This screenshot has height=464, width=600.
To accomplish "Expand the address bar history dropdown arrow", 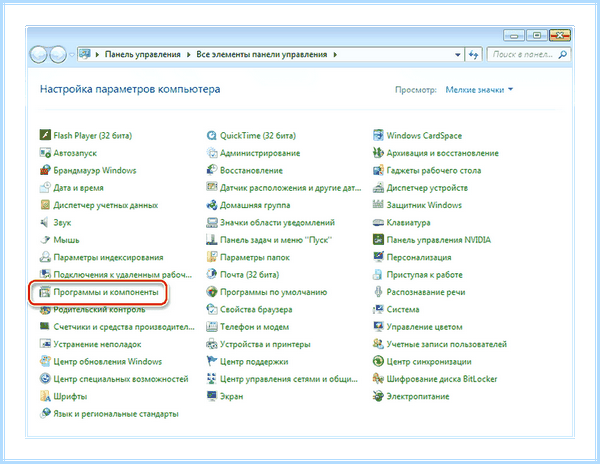I will coord(458,55).
